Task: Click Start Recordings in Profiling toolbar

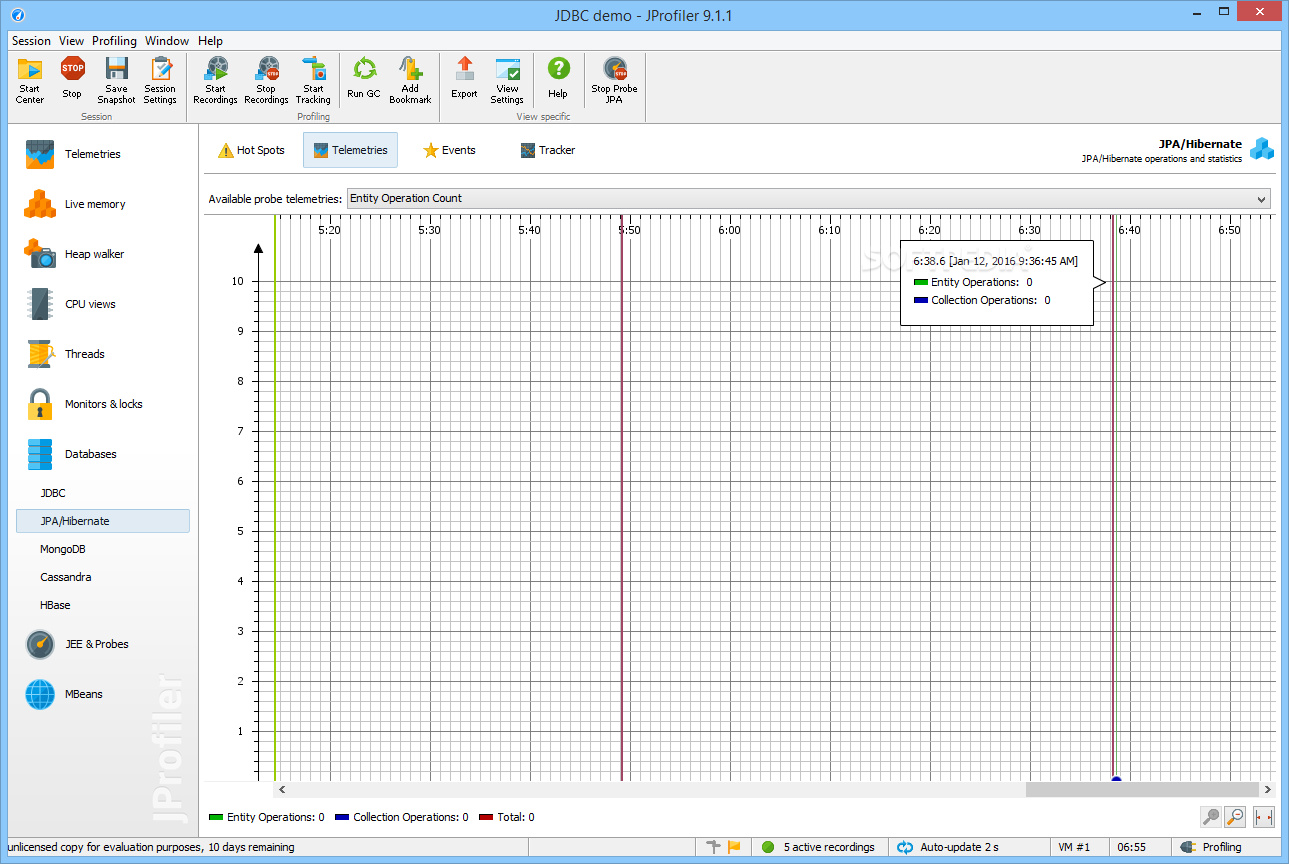Action: [215, 80]
